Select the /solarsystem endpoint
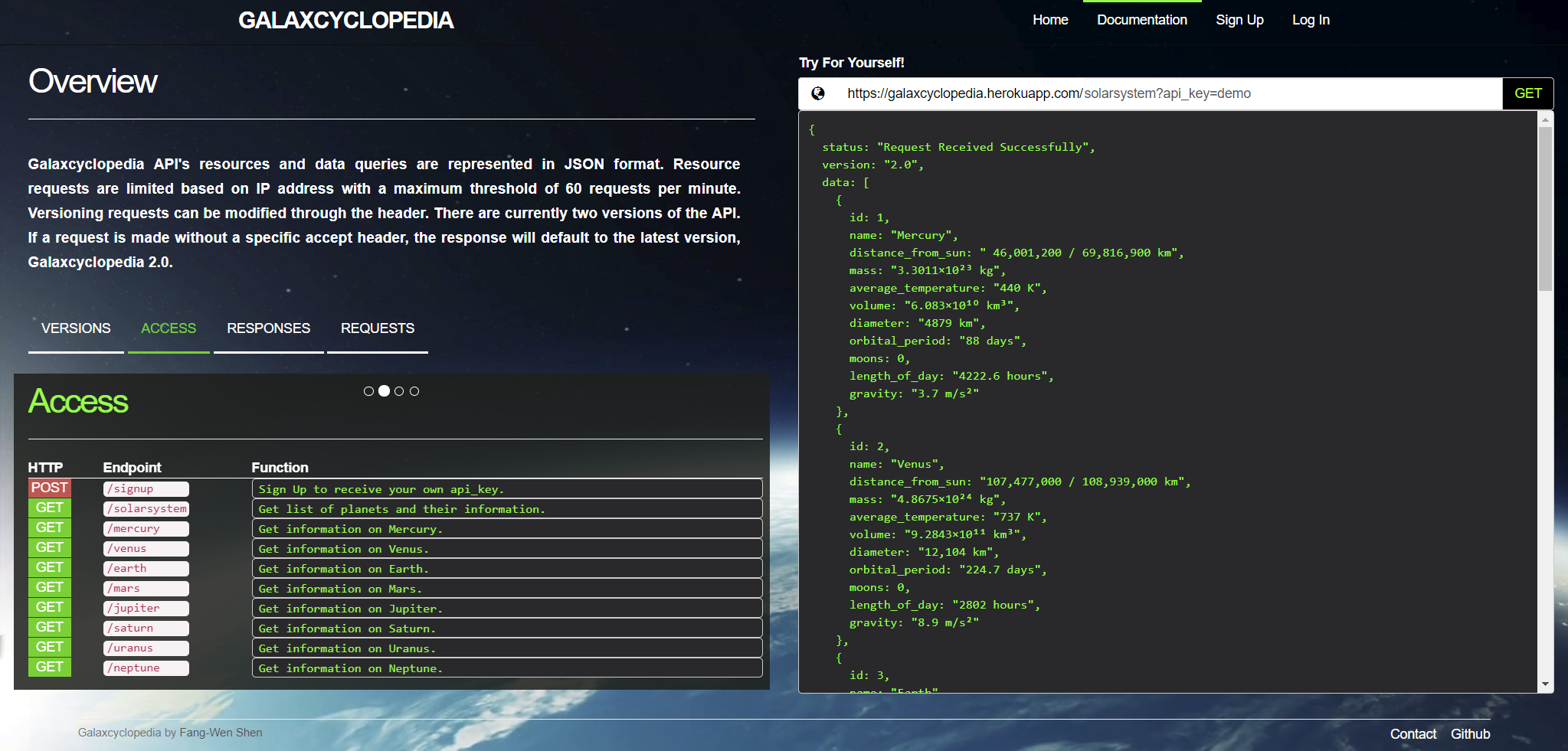 tap(146, 509)
